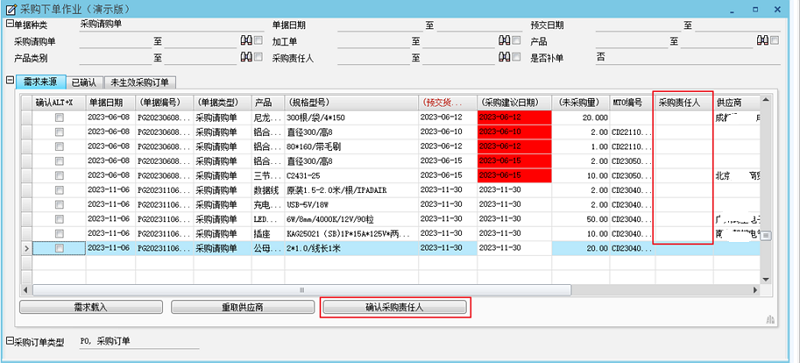Viewport: 800px width, 363px height.
Task: Click the red 2023-06-10 suggested date cell
Action: pyautogui.click(x=514, y=132)
